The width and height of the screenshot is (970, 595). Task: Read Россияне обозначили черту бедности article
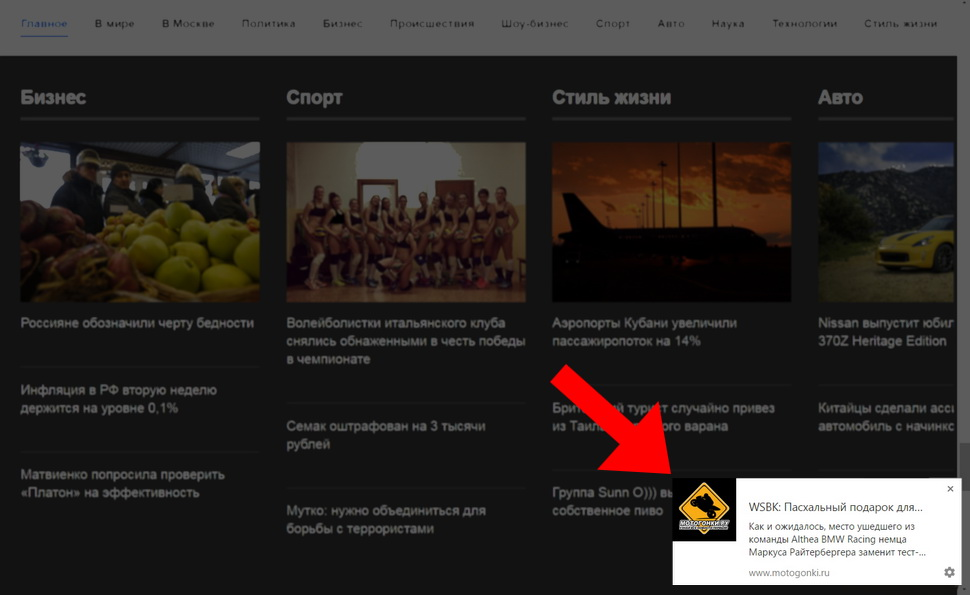point(137,323)
